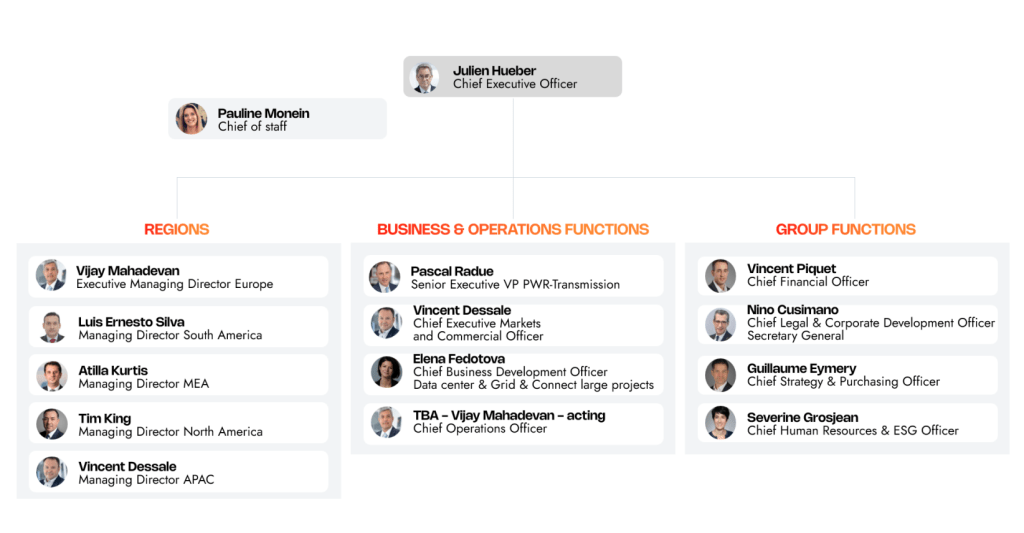
Task: Click the Chief of staff's portrait photo
Action: coord(191,119)
